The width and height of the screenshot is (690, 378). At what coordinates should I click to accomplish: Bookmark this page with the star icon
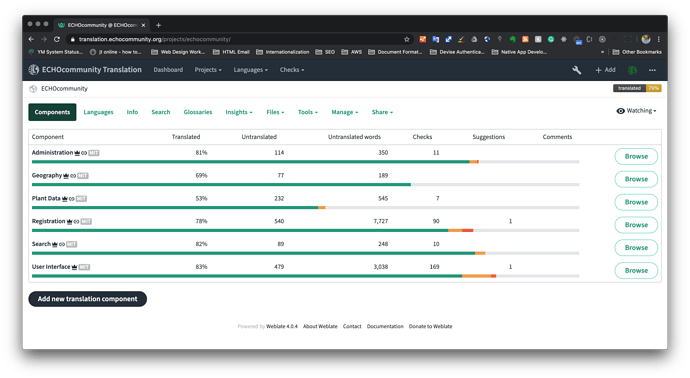pyautogui.click(x=407, y=39)
